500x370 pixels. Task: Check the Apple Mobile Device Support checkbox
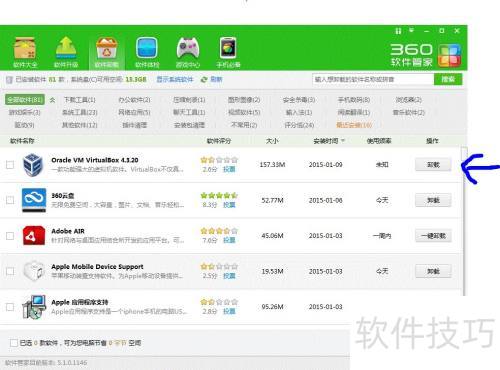10,271
